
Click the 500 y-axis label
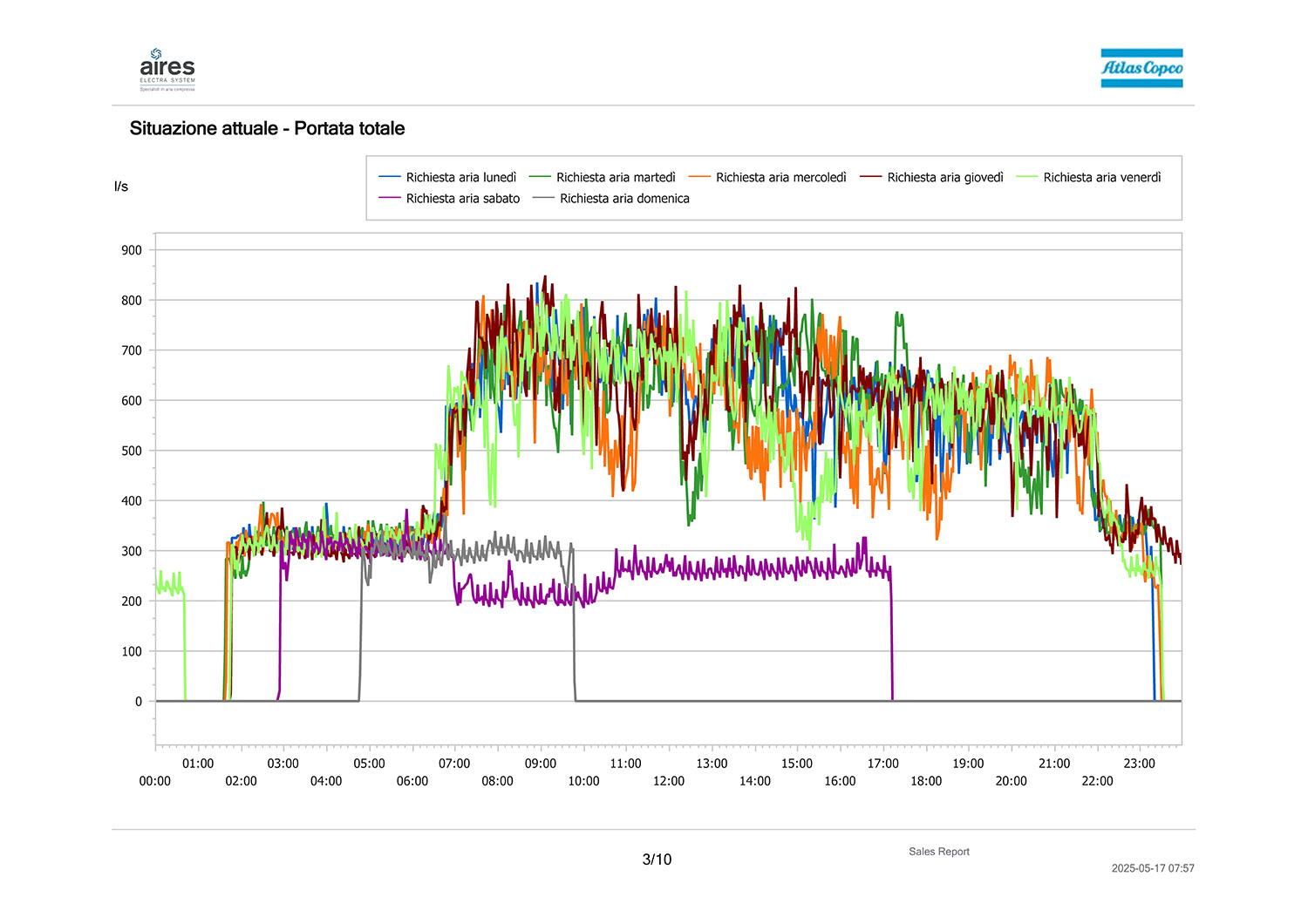point(132,451)
